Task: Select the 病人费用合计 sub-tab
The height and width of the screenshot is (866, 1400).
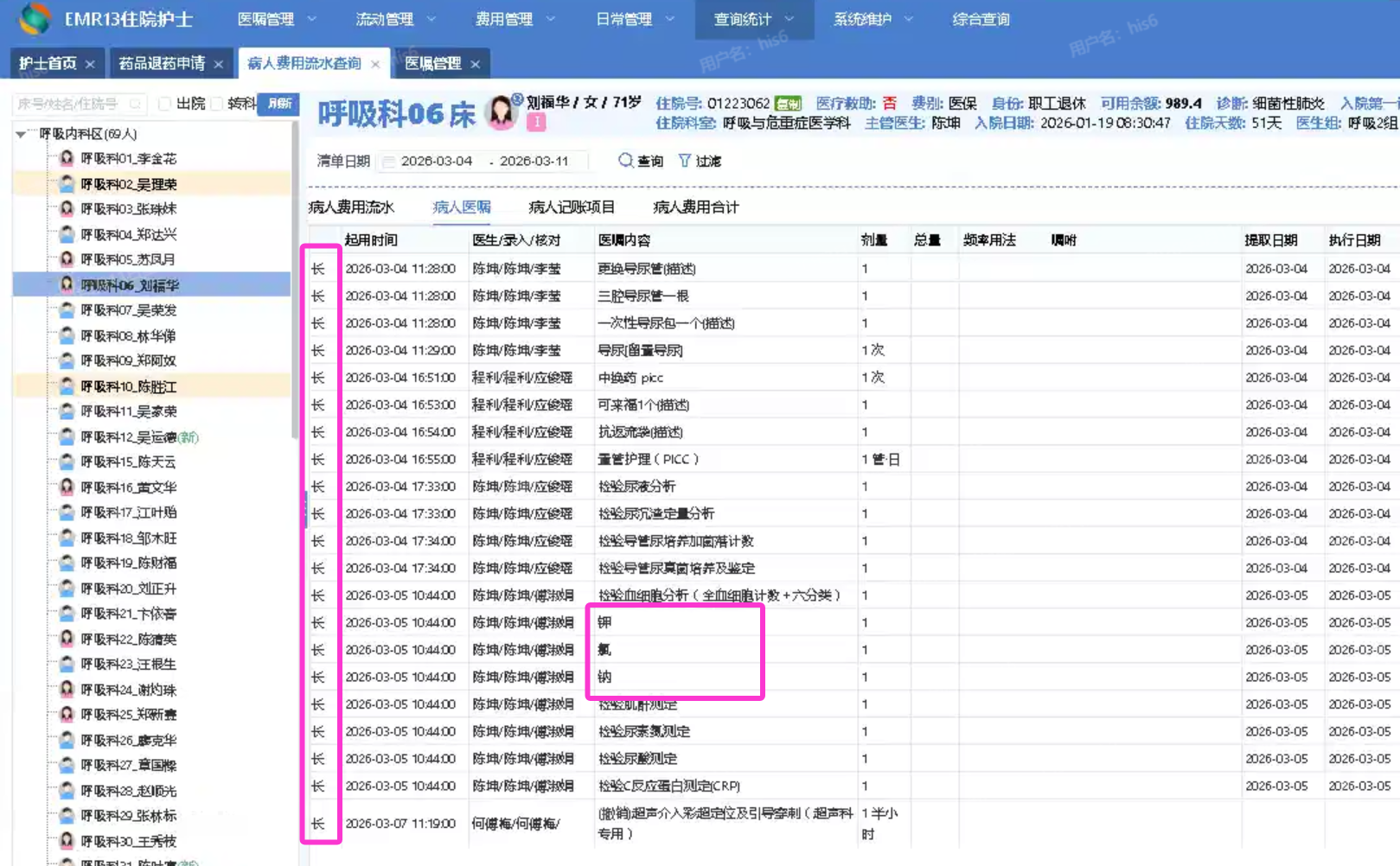Action: [696, 207]
